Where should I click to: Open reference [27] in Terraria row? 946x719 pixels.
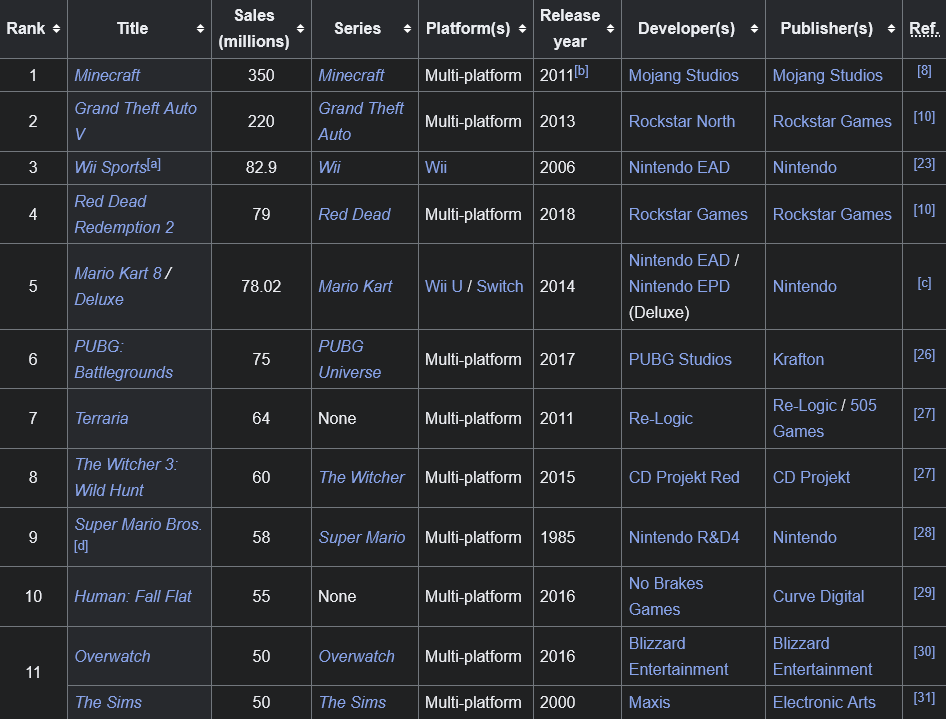[924, 413]
